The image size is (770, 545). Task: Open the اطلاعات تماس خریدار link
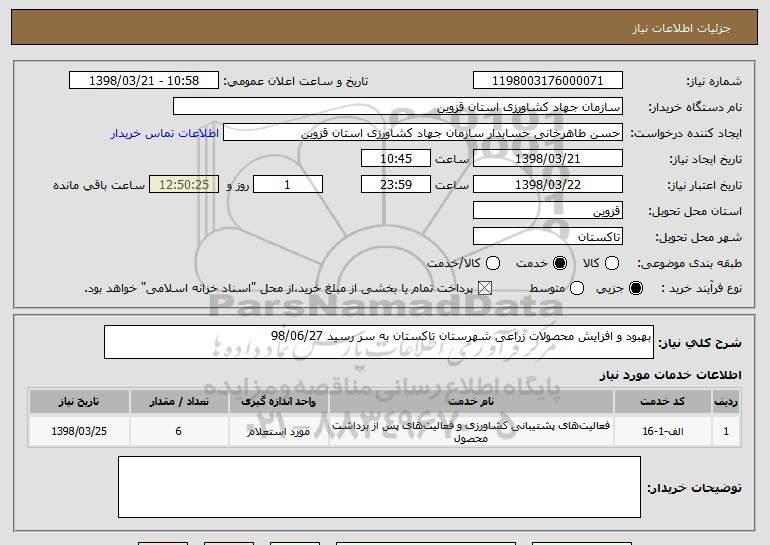[165, 133]
